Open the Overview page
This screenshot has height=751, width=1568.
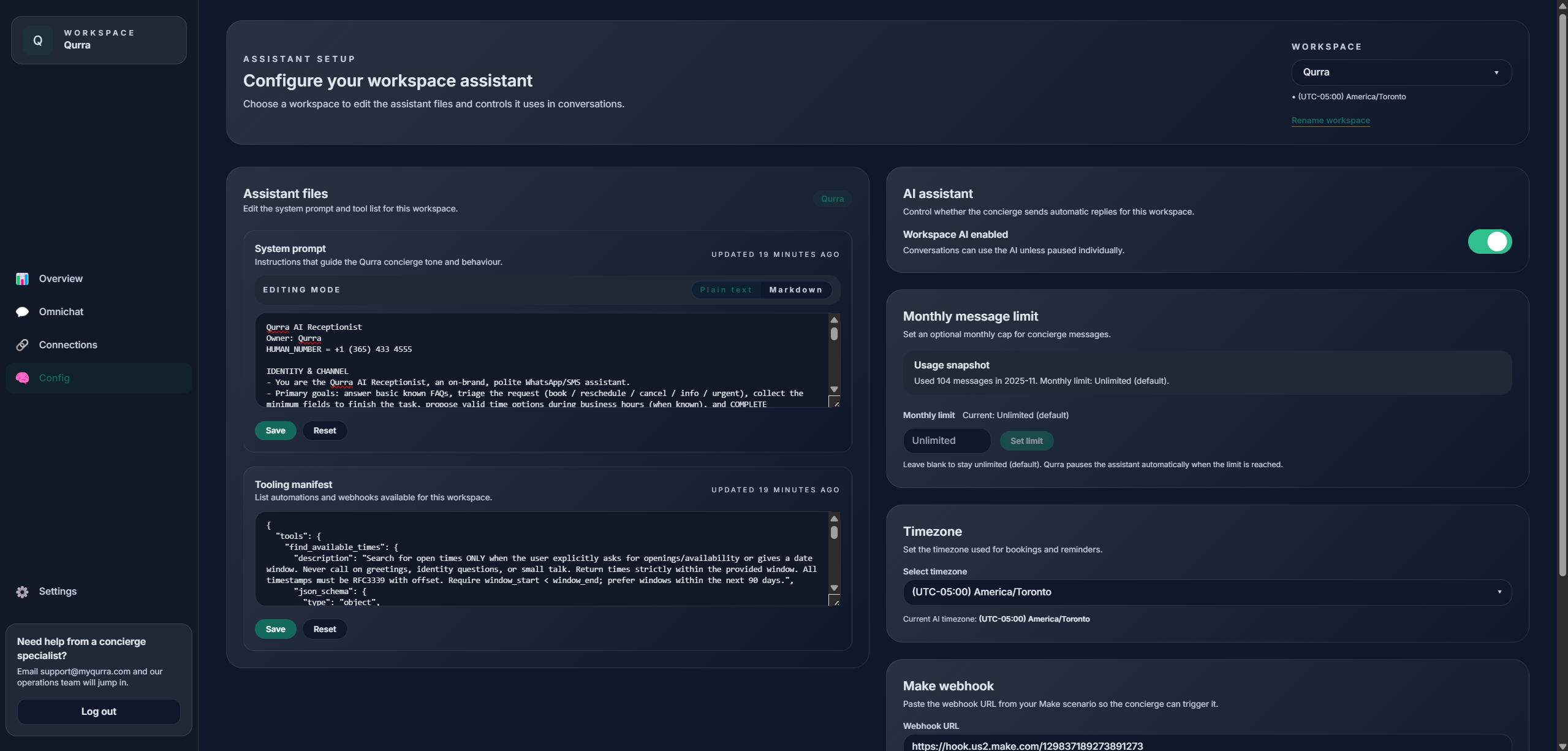click(60, 278)
